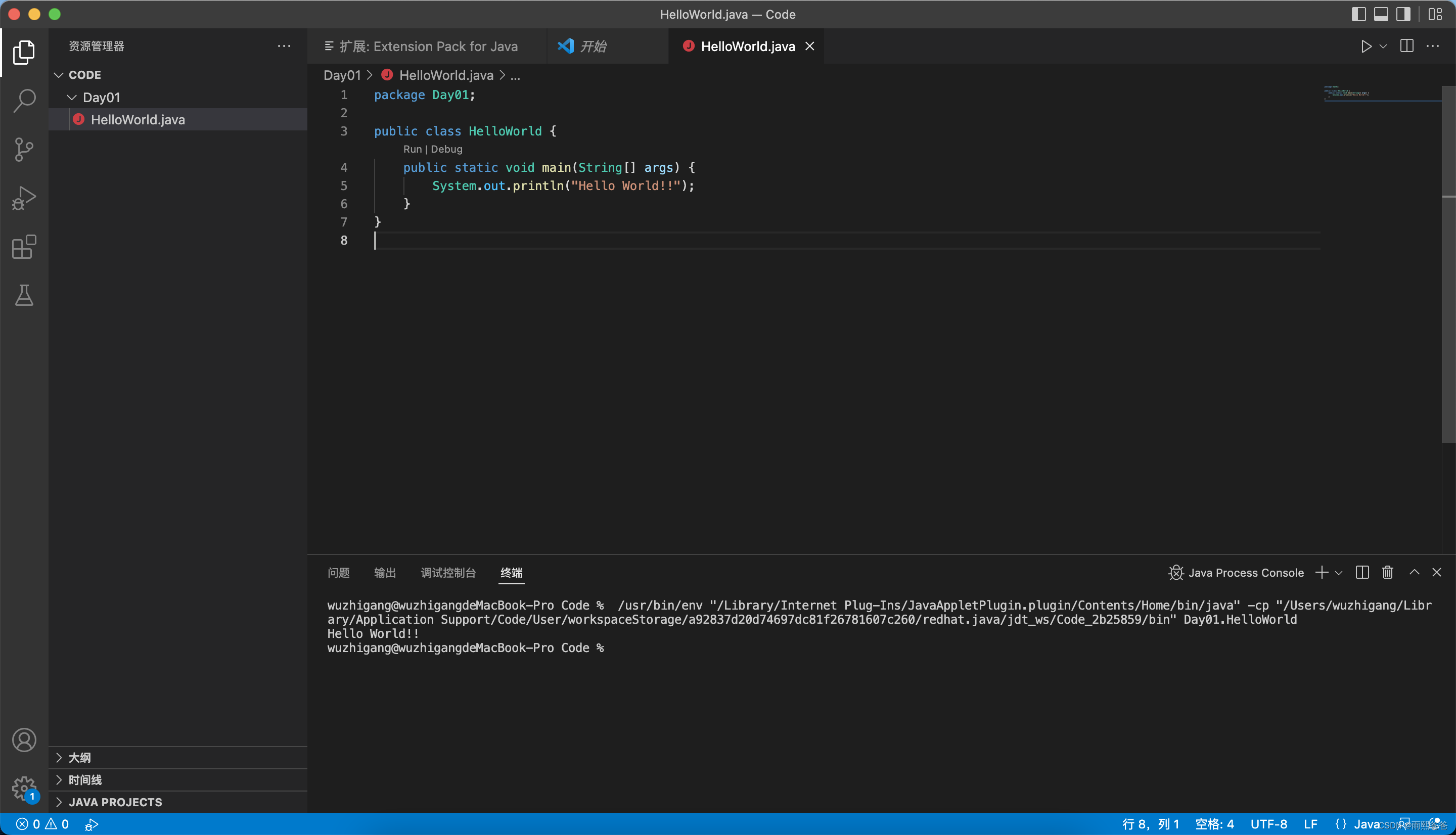
Task: Close the terminal panel
Action: pyautogui.click(x=1437, y=572)
